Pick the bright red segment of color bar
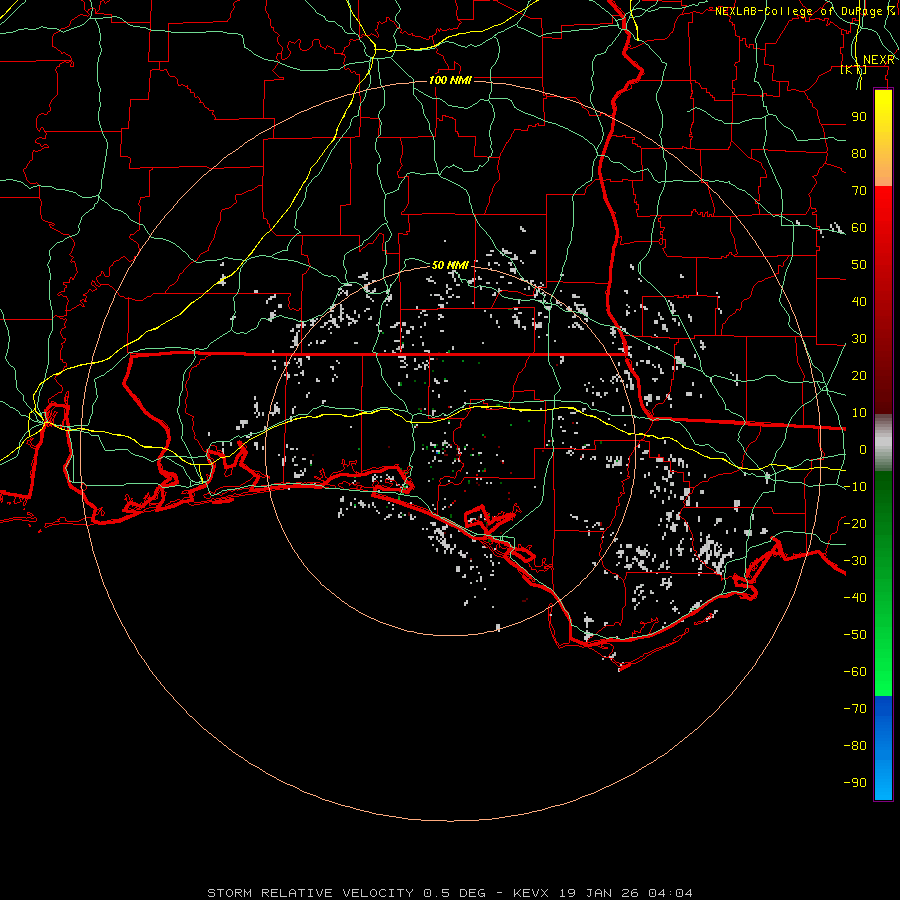Screen dimensions: 900x900 883,212
